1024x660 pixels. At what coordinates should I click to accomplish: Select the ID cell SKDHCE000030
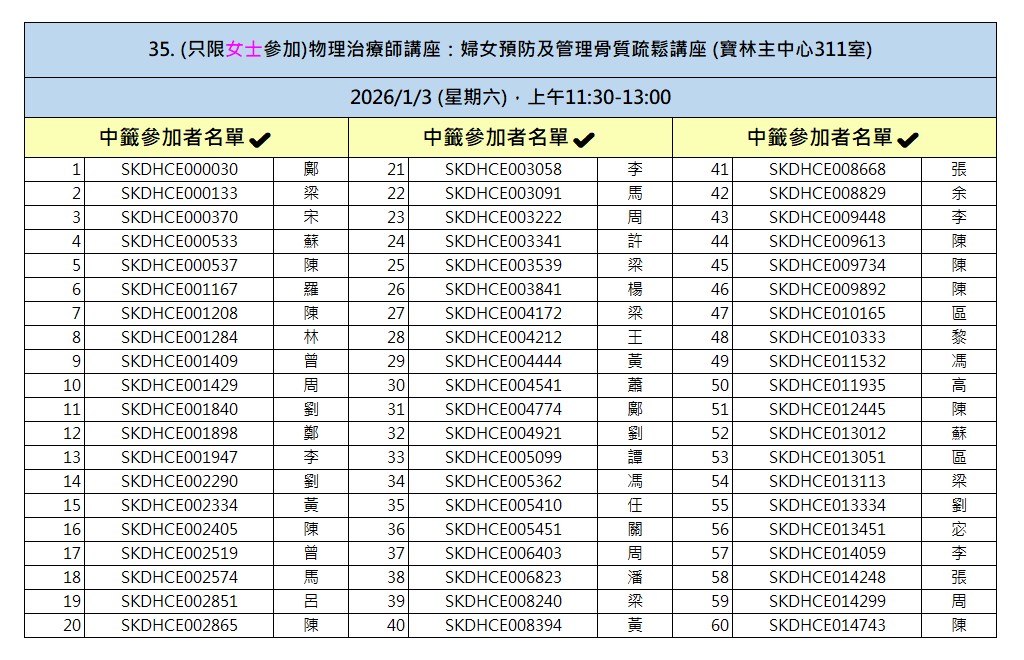[179, 169]
